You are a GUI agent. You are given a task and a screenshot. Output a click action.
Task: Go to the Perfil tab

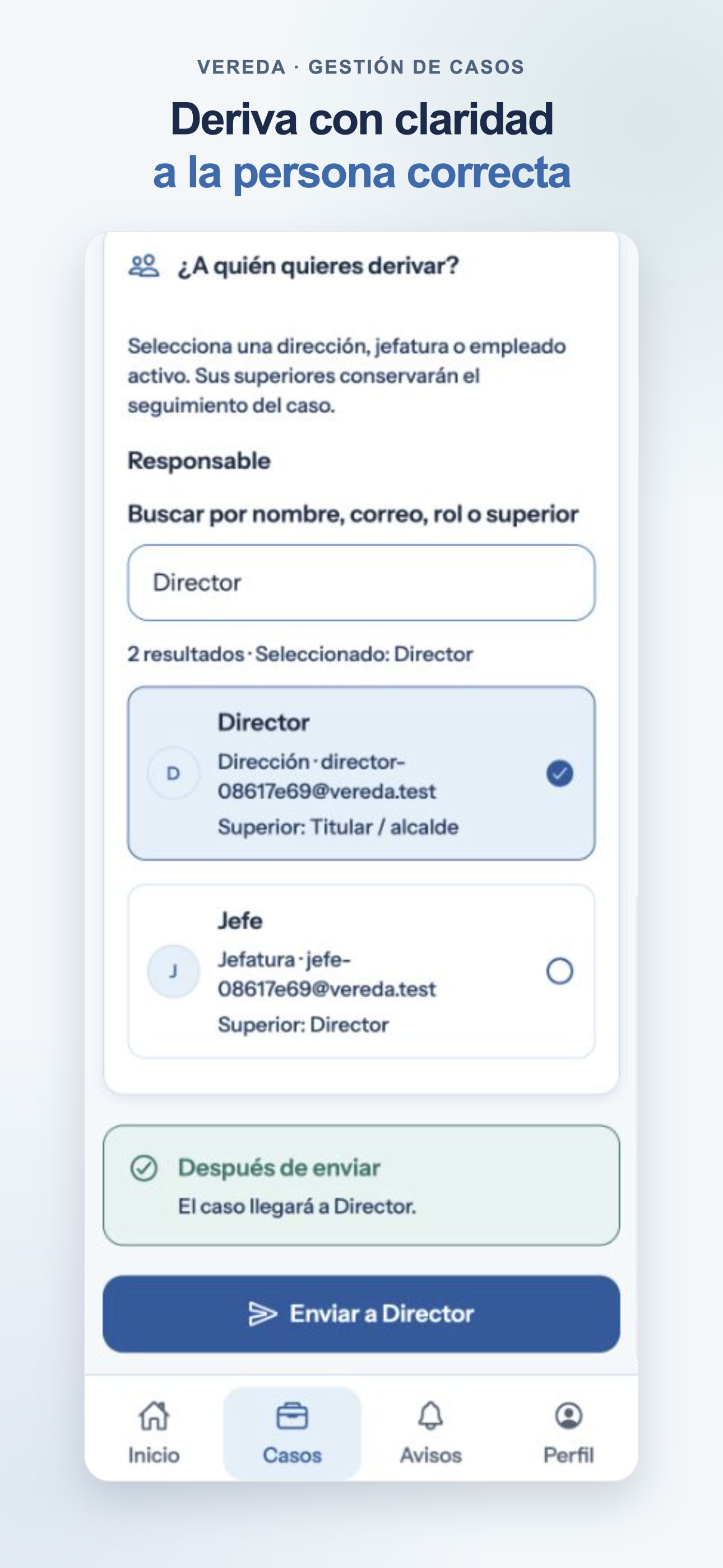click(x=568, y=1433)
